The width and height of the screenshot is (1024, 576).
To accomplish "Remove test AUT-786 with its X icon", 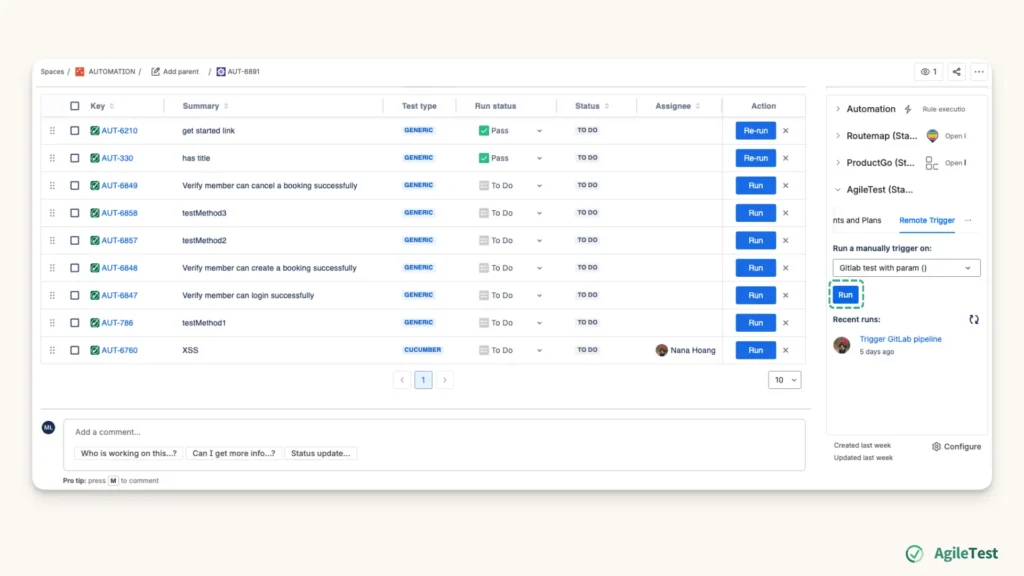I will [x=786, y=323].
